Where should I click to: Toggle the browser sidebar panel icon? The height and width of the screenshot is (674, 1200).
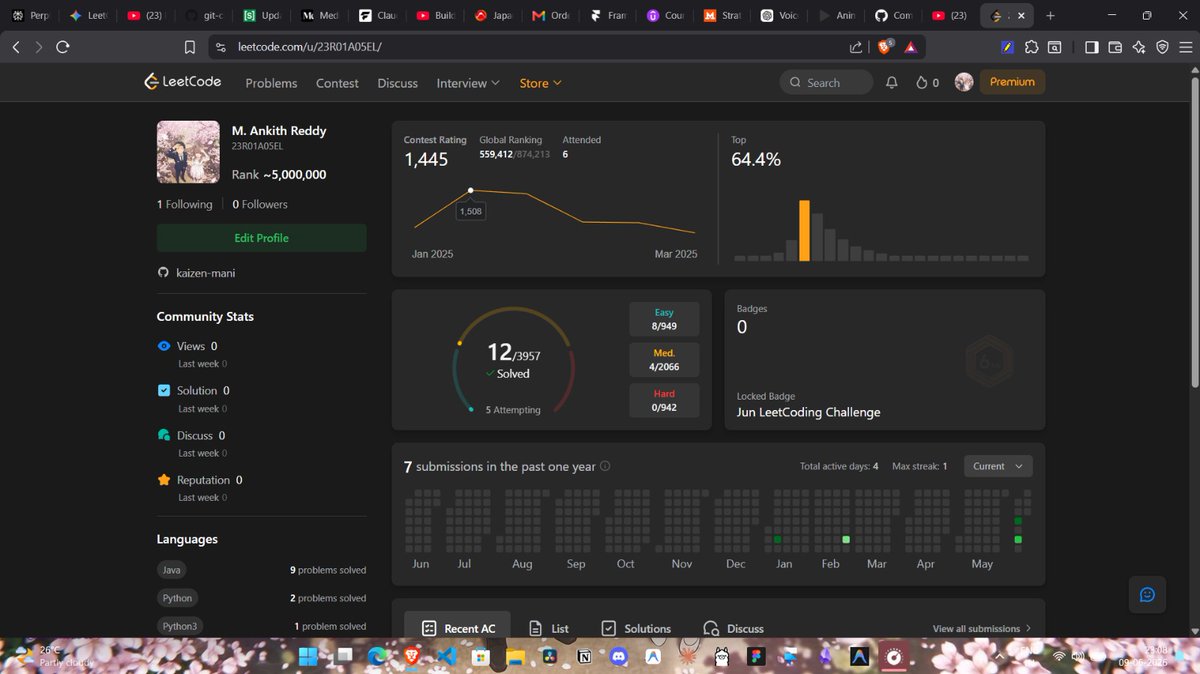pos(1091,47)
